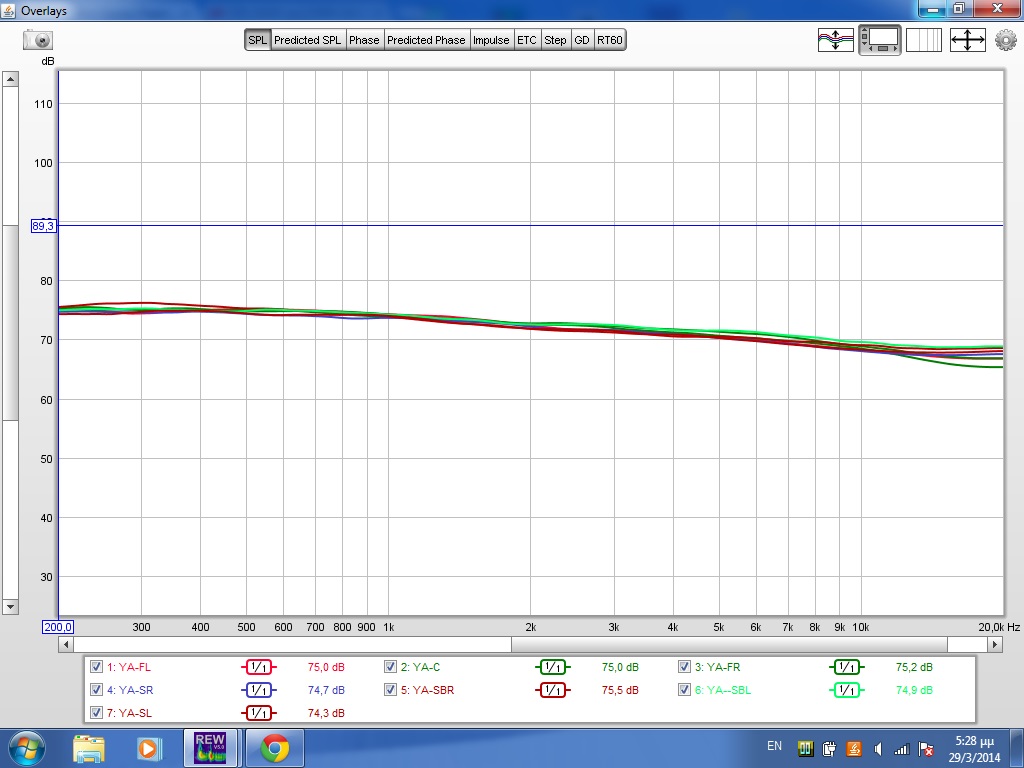This screenshot has height=768, width=1024.
Task: Open the Step tab
Action: (x=556, y=40)
